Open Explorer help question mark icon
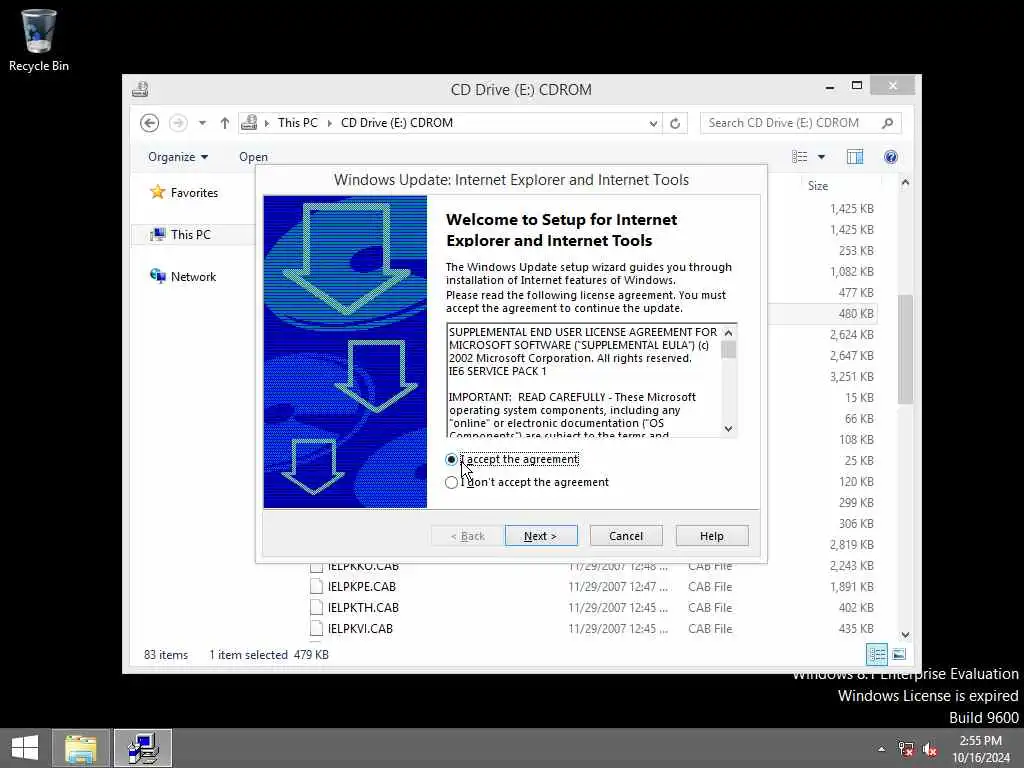This screenshot has height=768, width=1024. tap(891, 157)
